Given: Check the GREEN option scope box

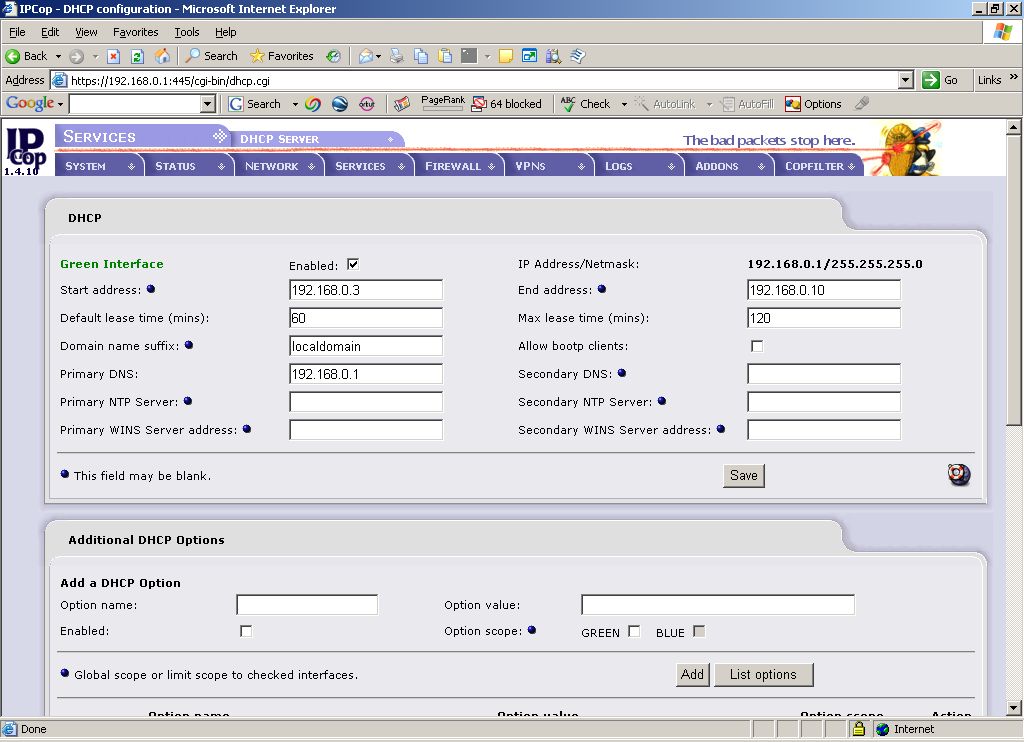Looking at the screenshot, I should (634, 632).
